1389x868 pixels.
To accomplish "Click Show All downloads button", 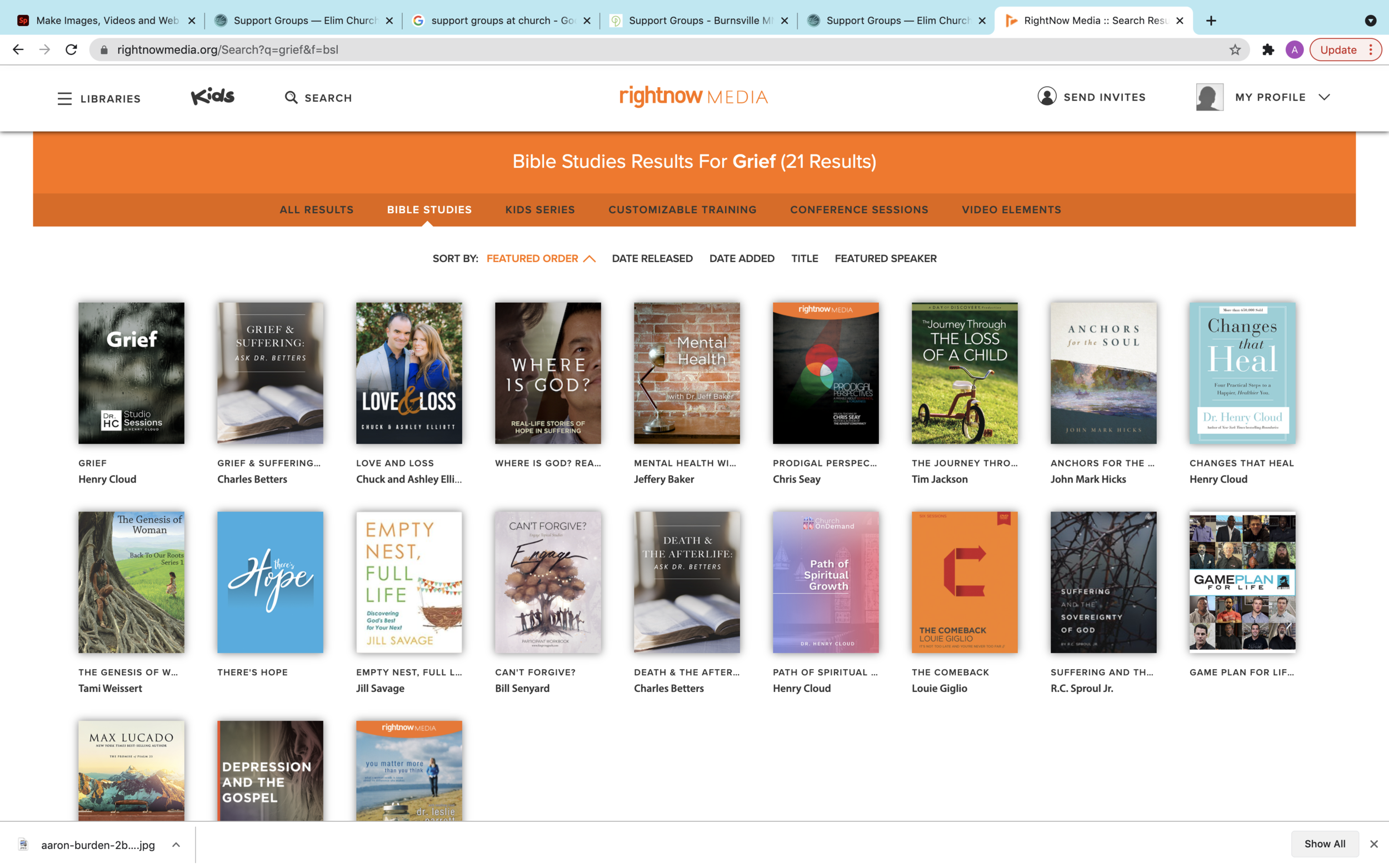I will [x=1324, y=844].
